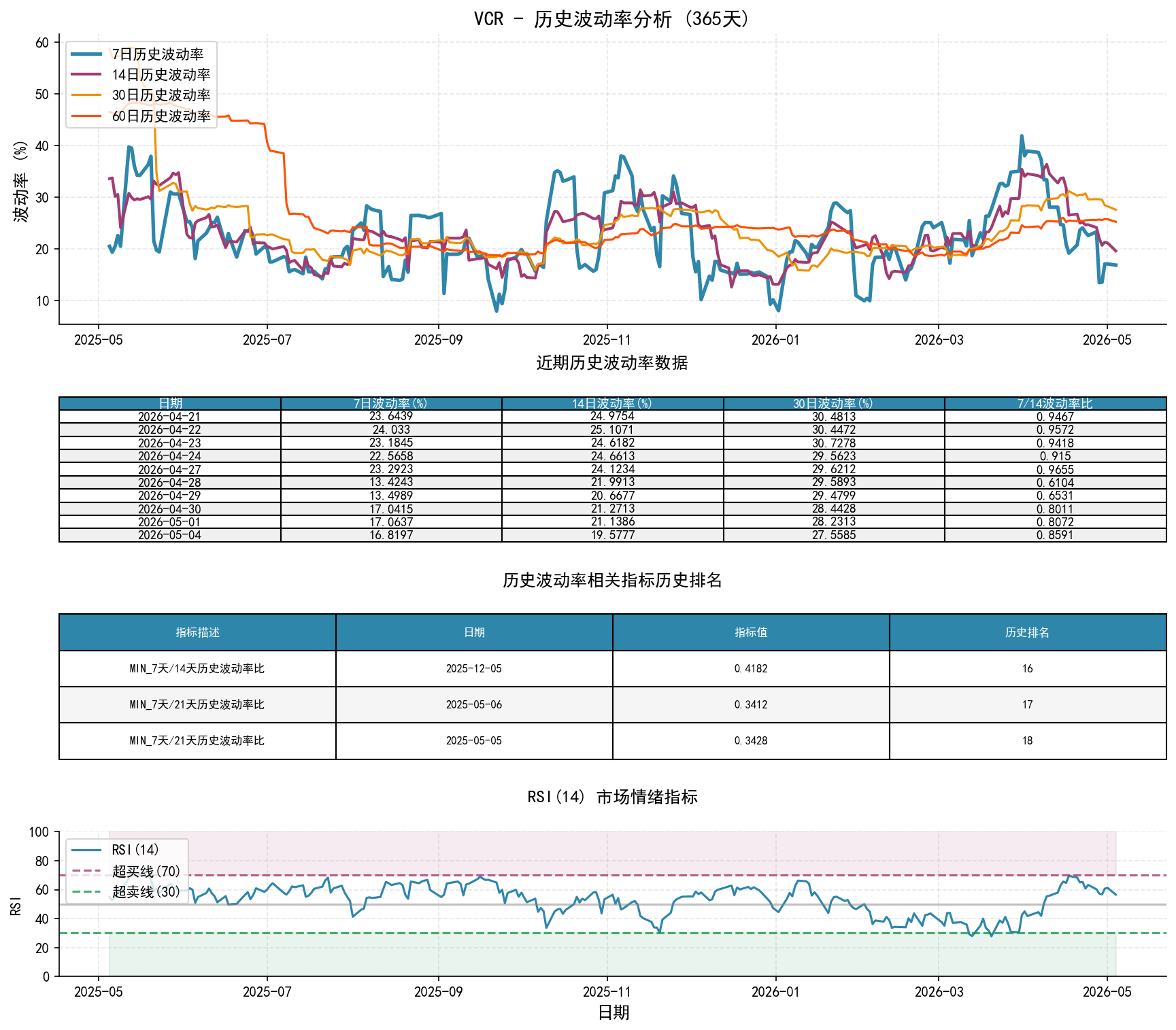Click the 7-day value 16.8197

point(391,535)
